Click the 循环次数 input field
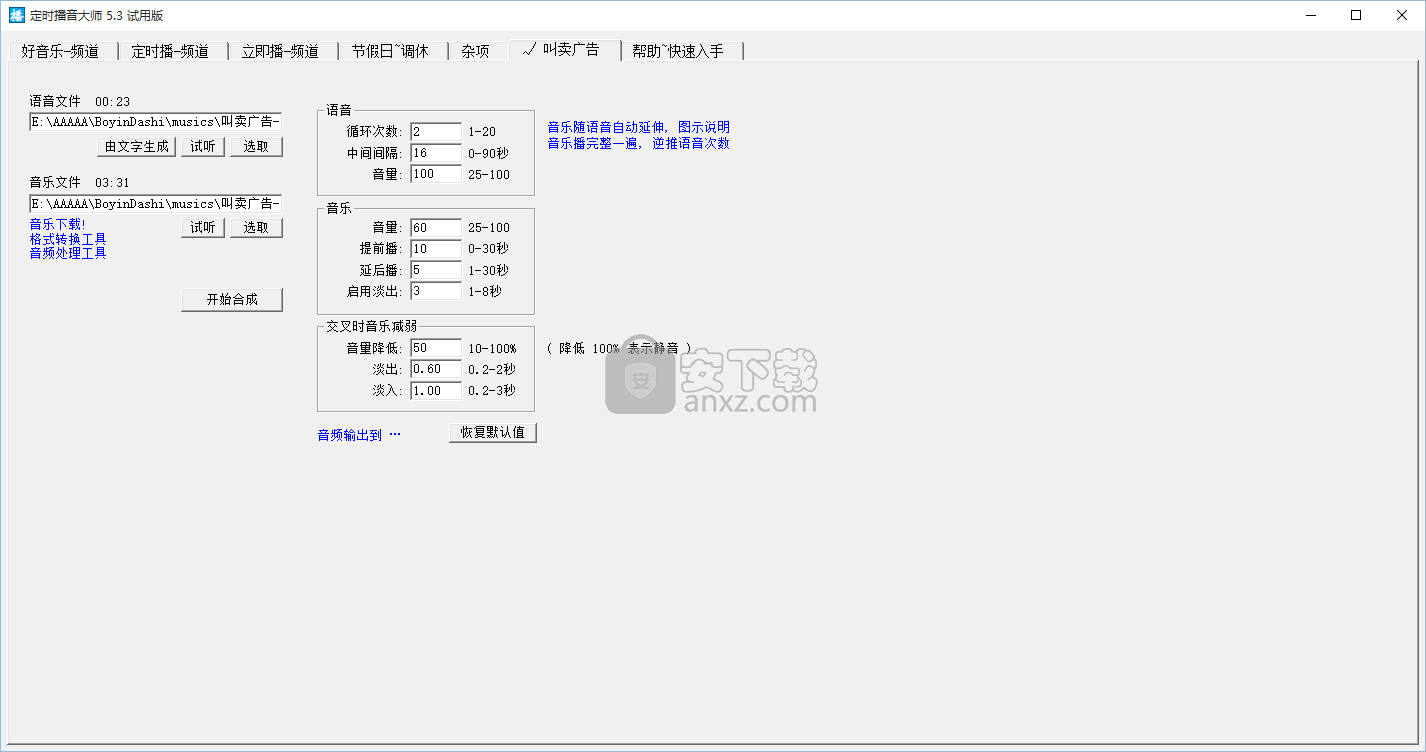Image resolution: width=1426 pixels, height=752 pixels. [436, 131]
